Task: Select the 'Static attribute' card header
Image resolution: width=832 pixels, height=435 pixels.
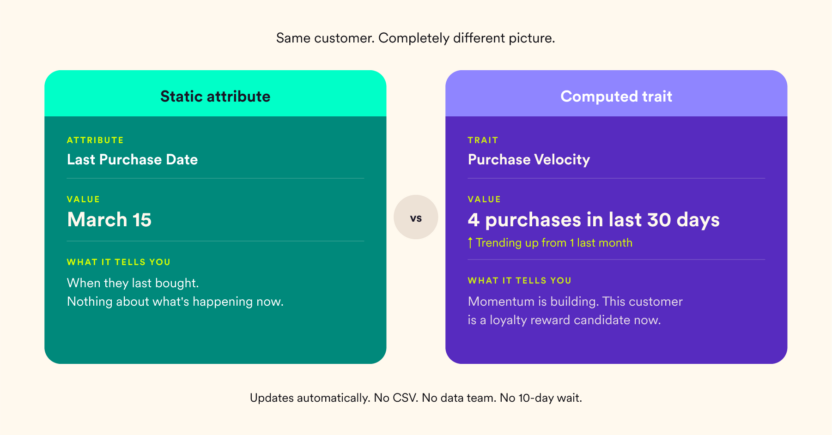Action: (215, 94)
